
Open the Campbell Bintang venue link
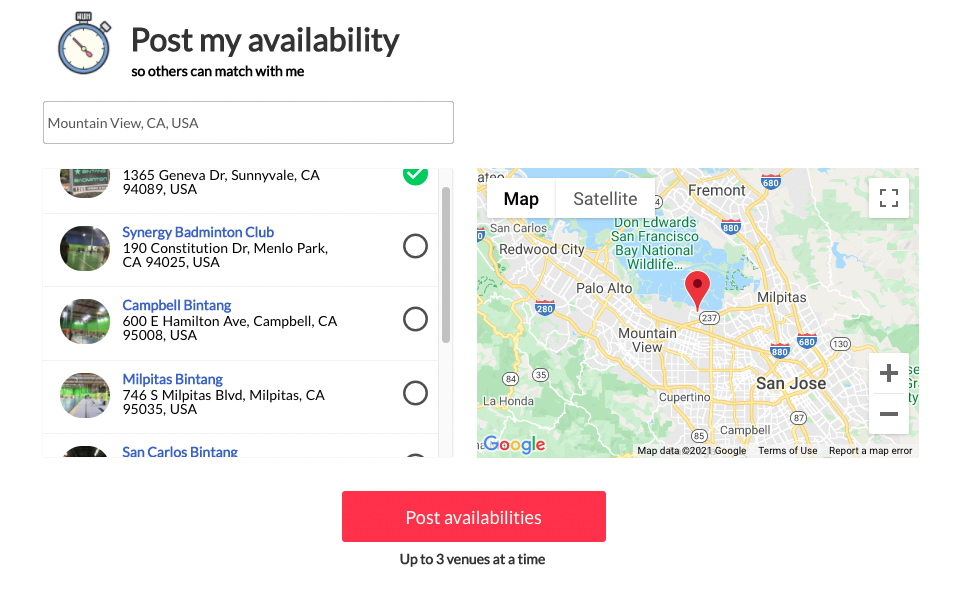pos(176,305)
